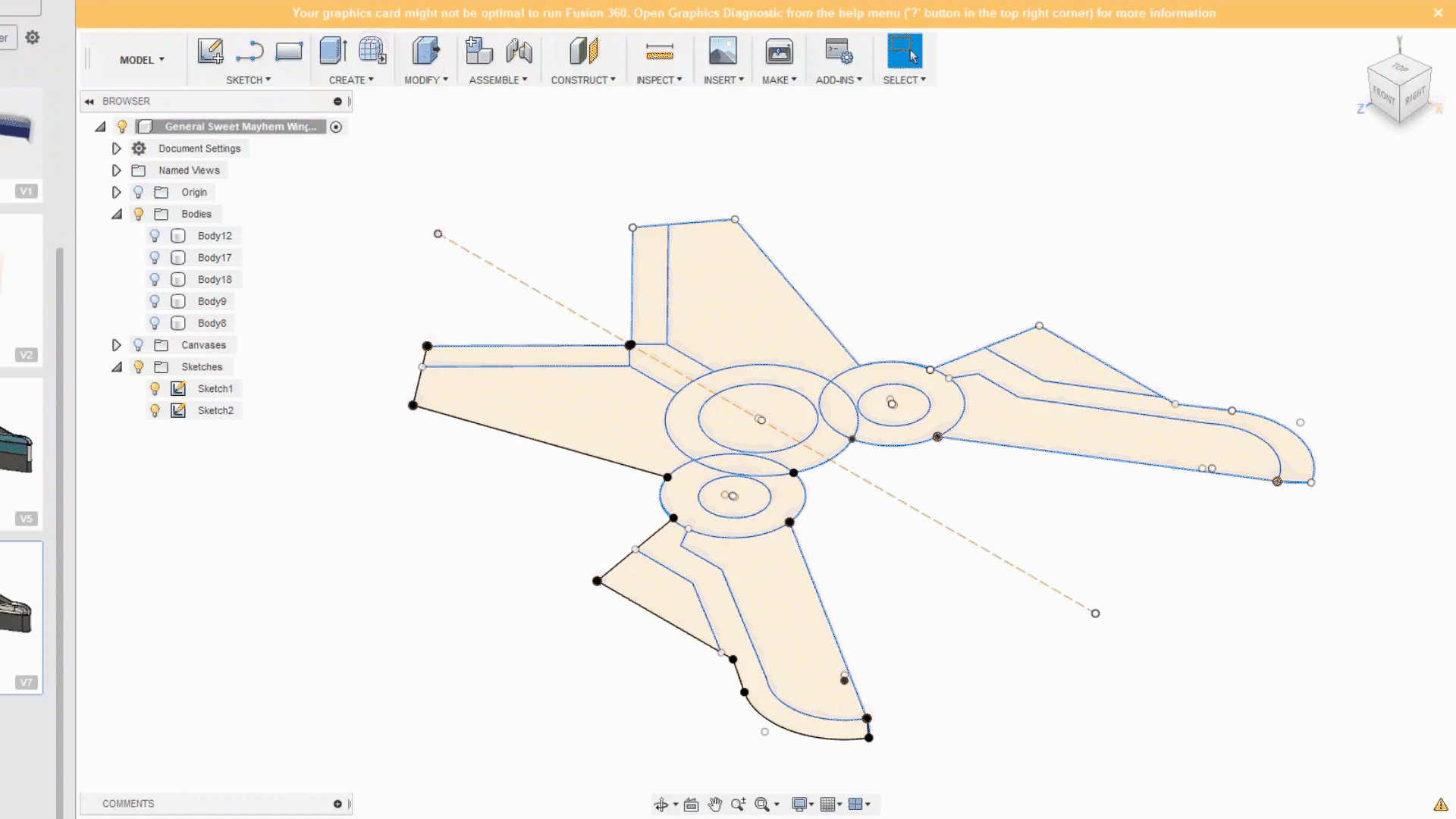Select Sketch2 in the browser
This screenshot has width=1456, height=819.
click(215, 410)
